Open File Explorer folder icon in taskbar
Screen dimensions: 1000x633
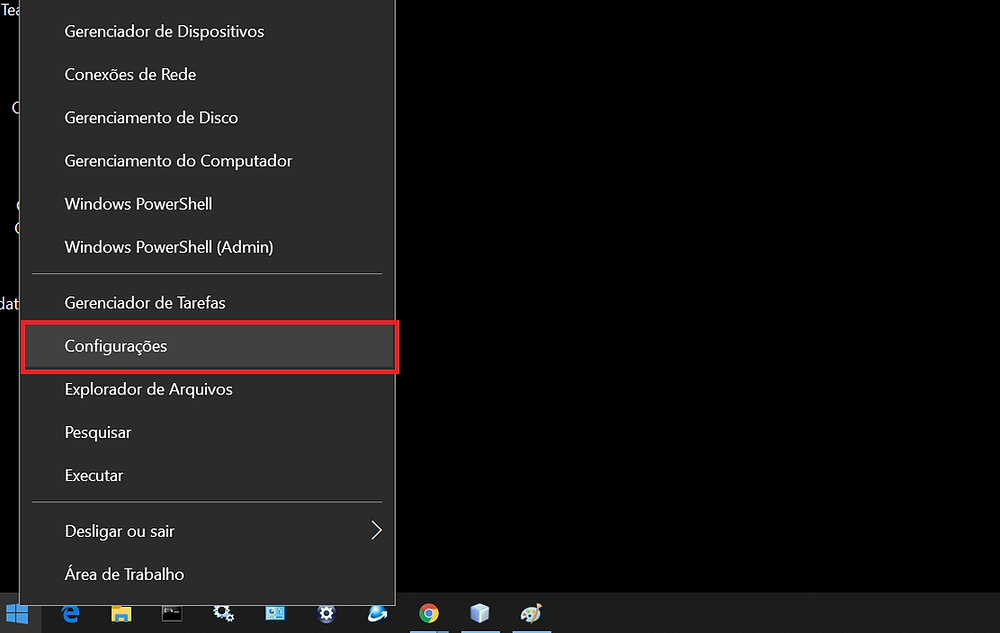121,614
